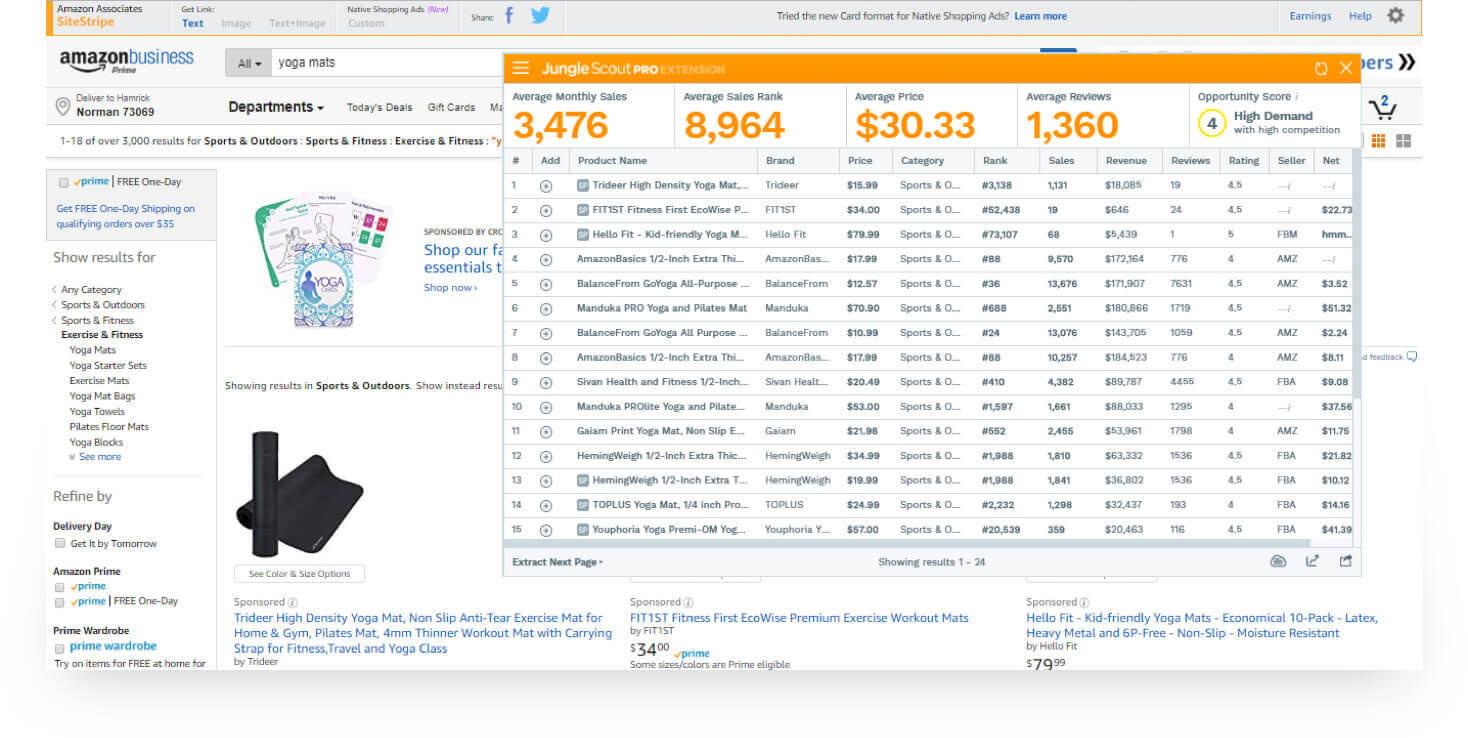Open the FIT1ST Fitness First EcoWise listing title
1468x738 pixels.
point(799,618)
